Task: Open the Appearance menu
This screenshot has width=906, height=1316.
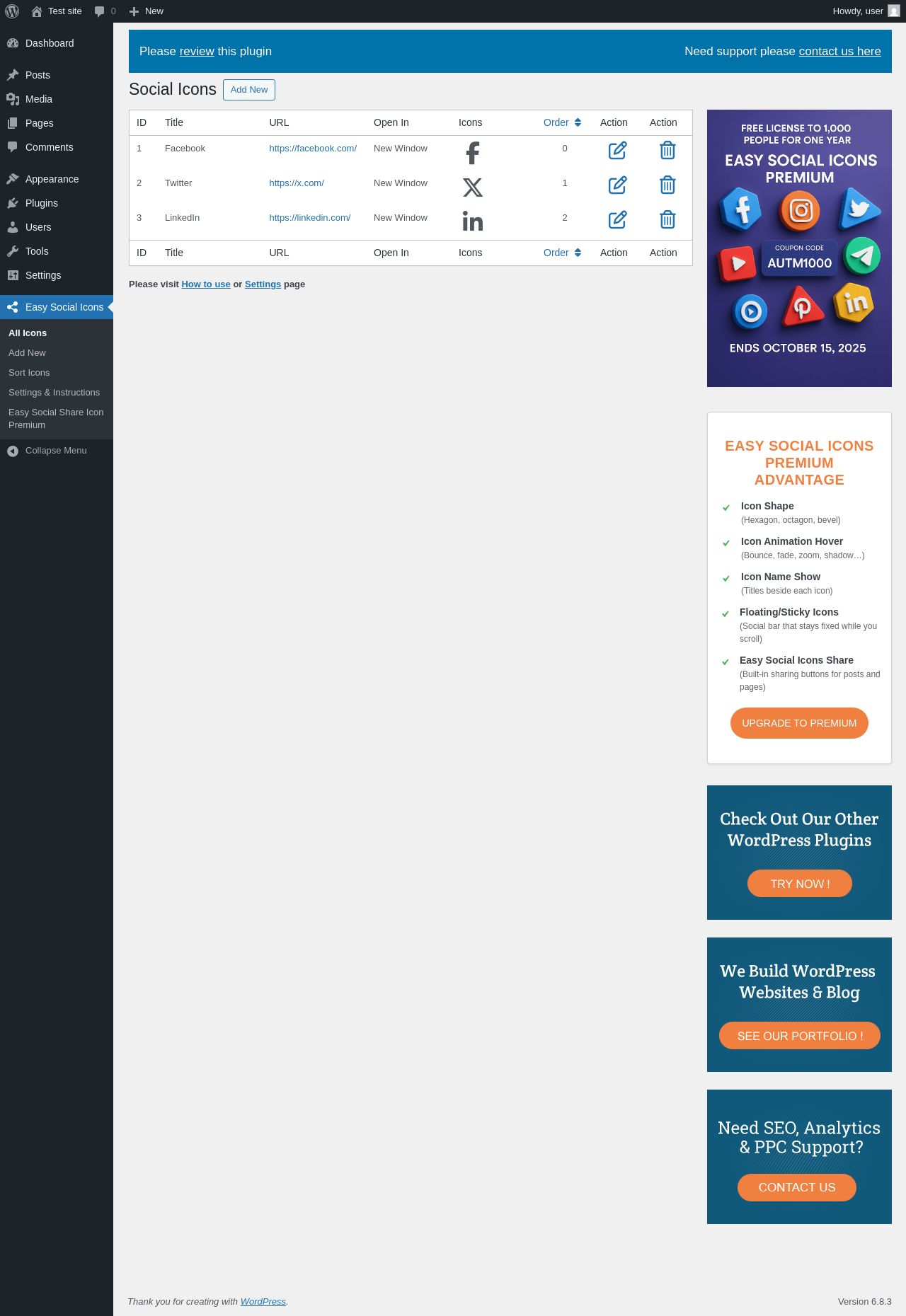Action: click(57, 179)
